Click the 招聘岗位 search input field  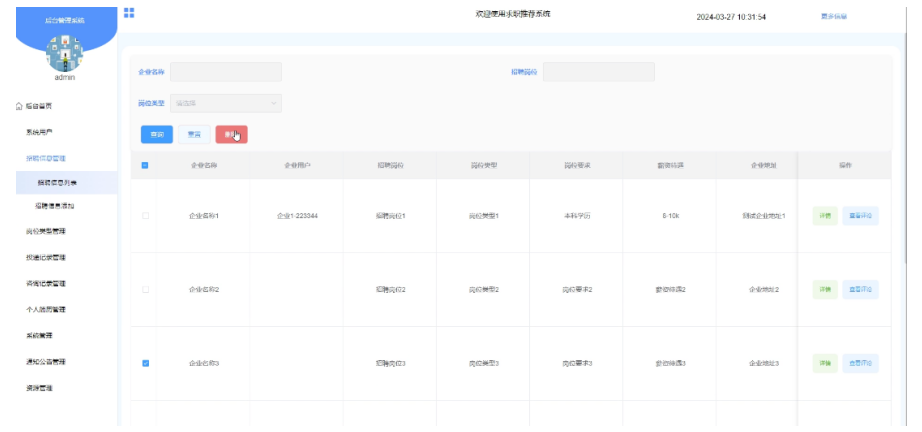599,72
